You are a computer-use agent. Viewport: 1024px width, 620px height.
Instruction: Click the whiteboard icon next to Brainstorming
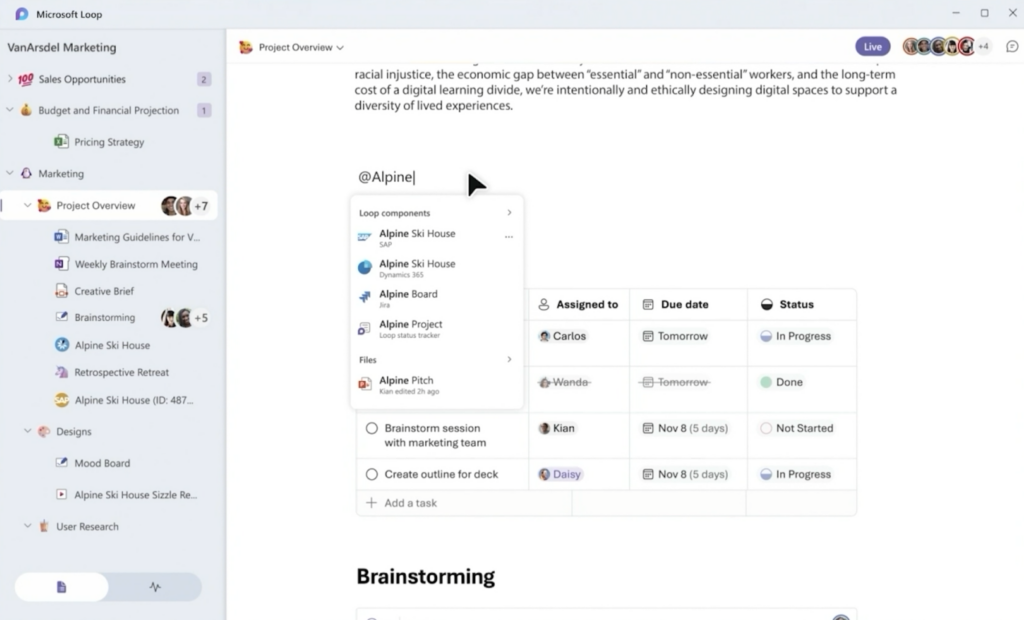(x=61, y=317)
